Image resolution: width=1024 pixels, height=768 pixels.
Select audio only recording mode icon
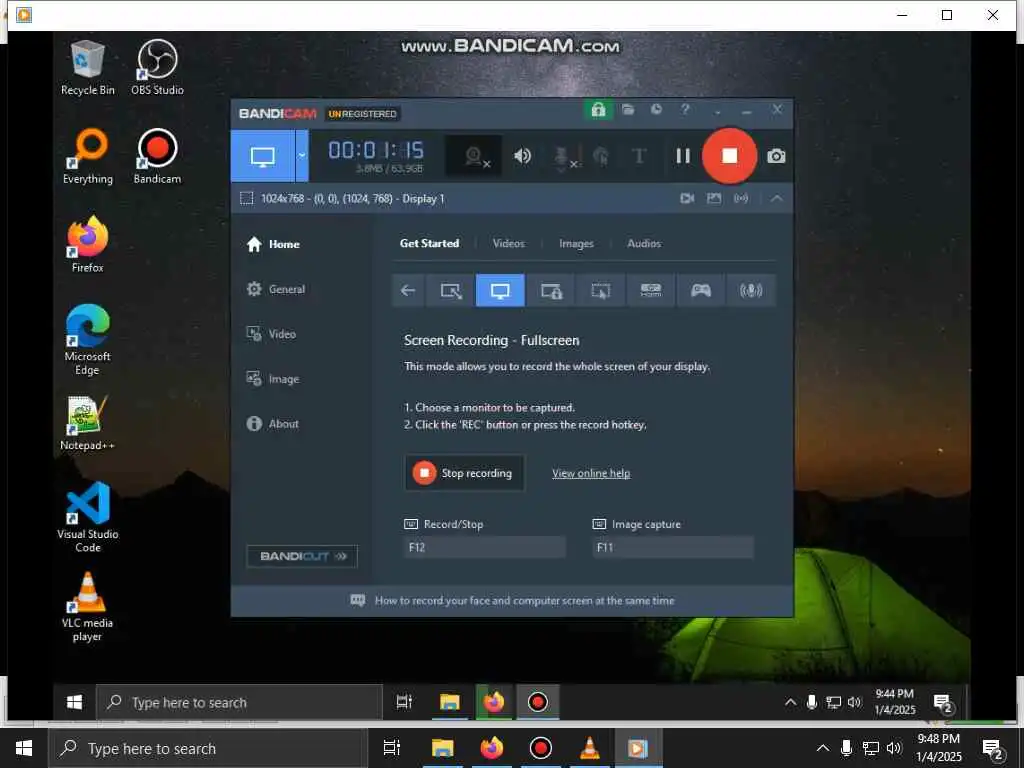pyautogui.click(x=751, y=290)
